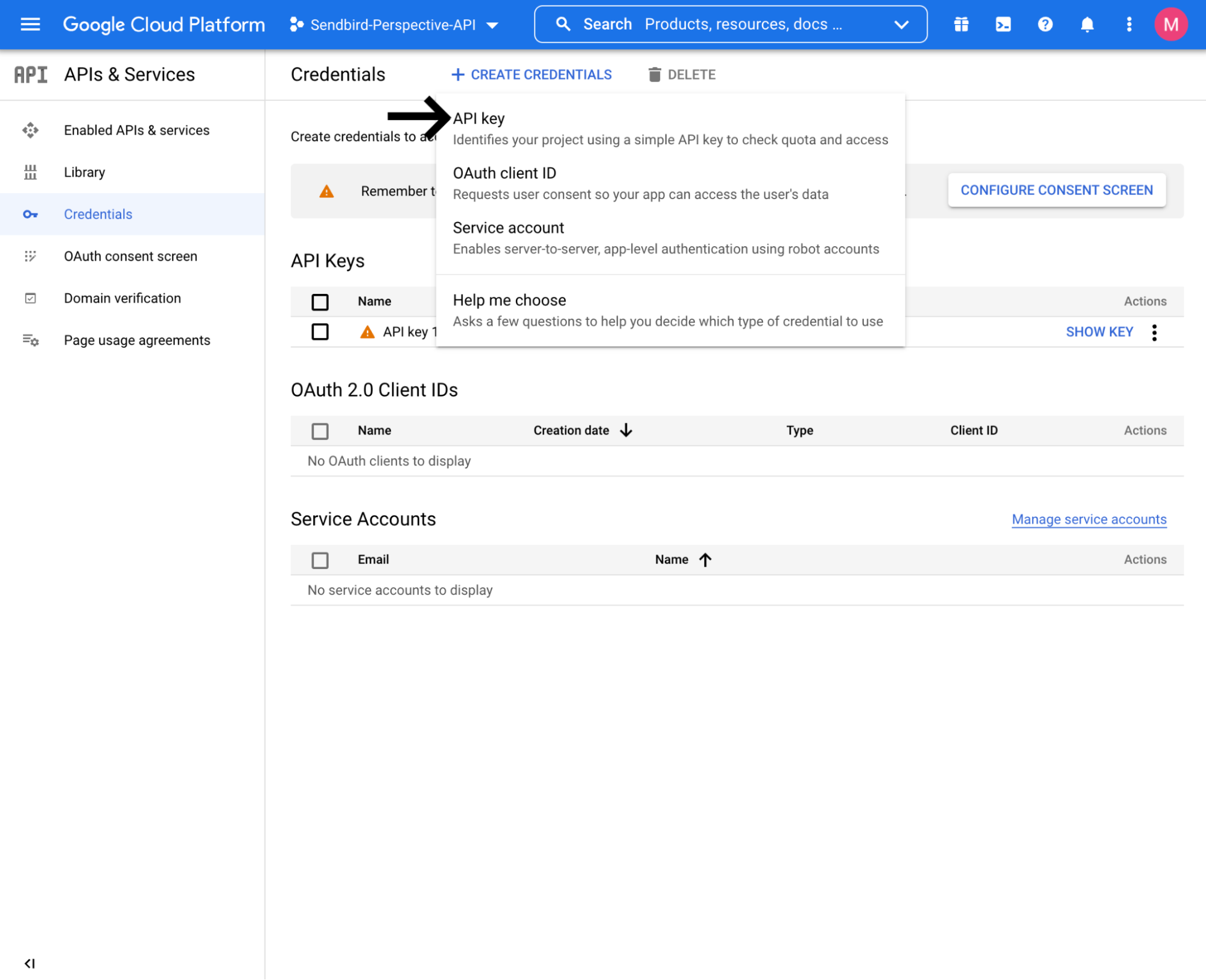
Task: Click Name header in OAuth table
Action: coord(374,430)
